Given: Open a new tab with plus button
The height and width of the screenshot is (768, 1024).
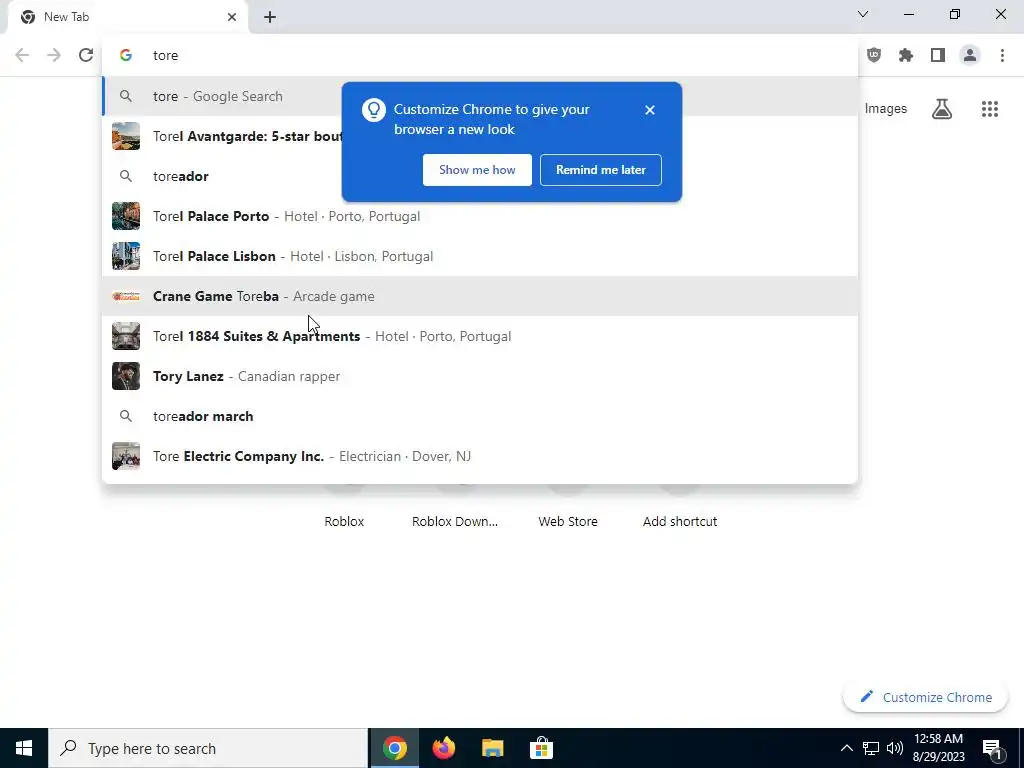Looking at the screenshot, I should [270, 17].
